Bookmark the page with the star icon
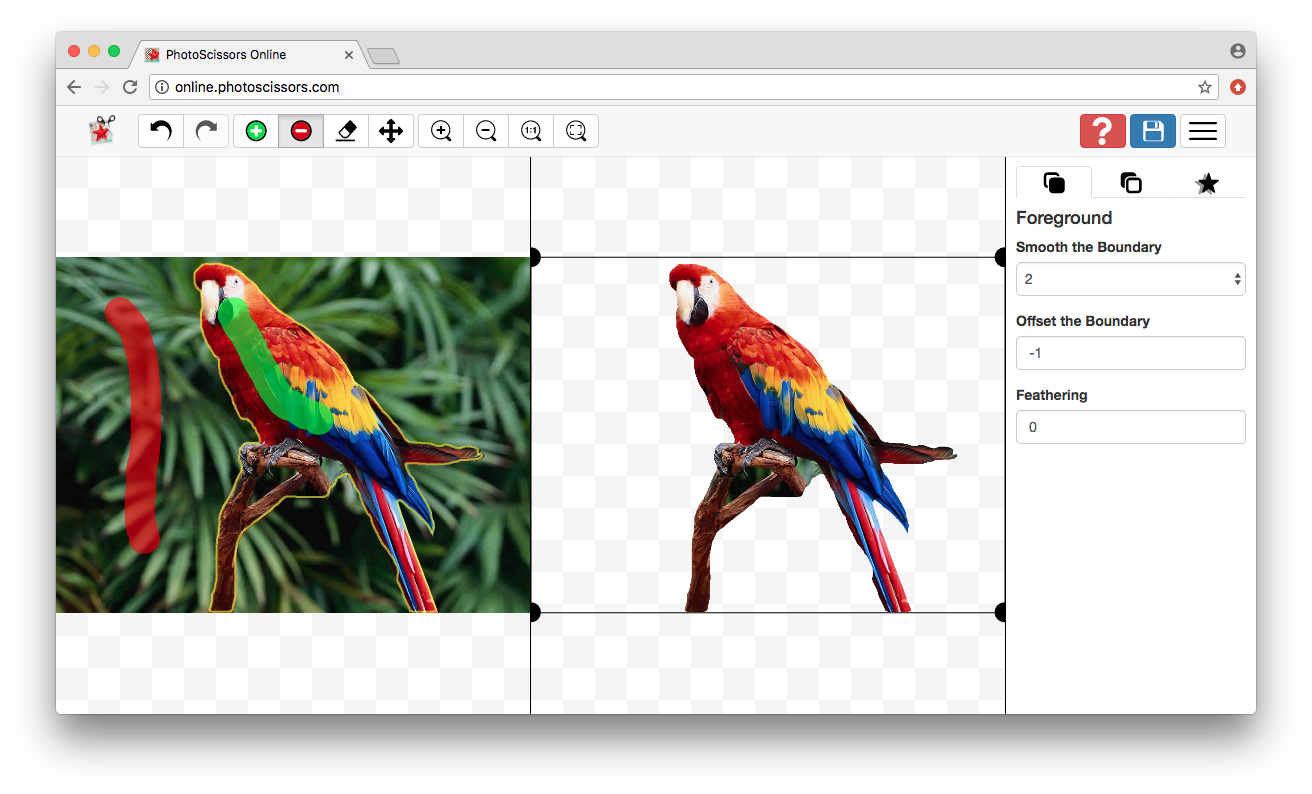The image size is (1312, 794). coord(1205,87)
